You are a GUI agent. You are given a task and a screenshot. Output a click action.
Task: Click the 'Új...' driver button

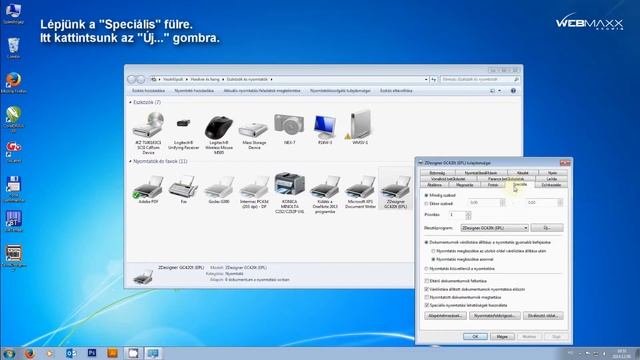tap(547, 228)
